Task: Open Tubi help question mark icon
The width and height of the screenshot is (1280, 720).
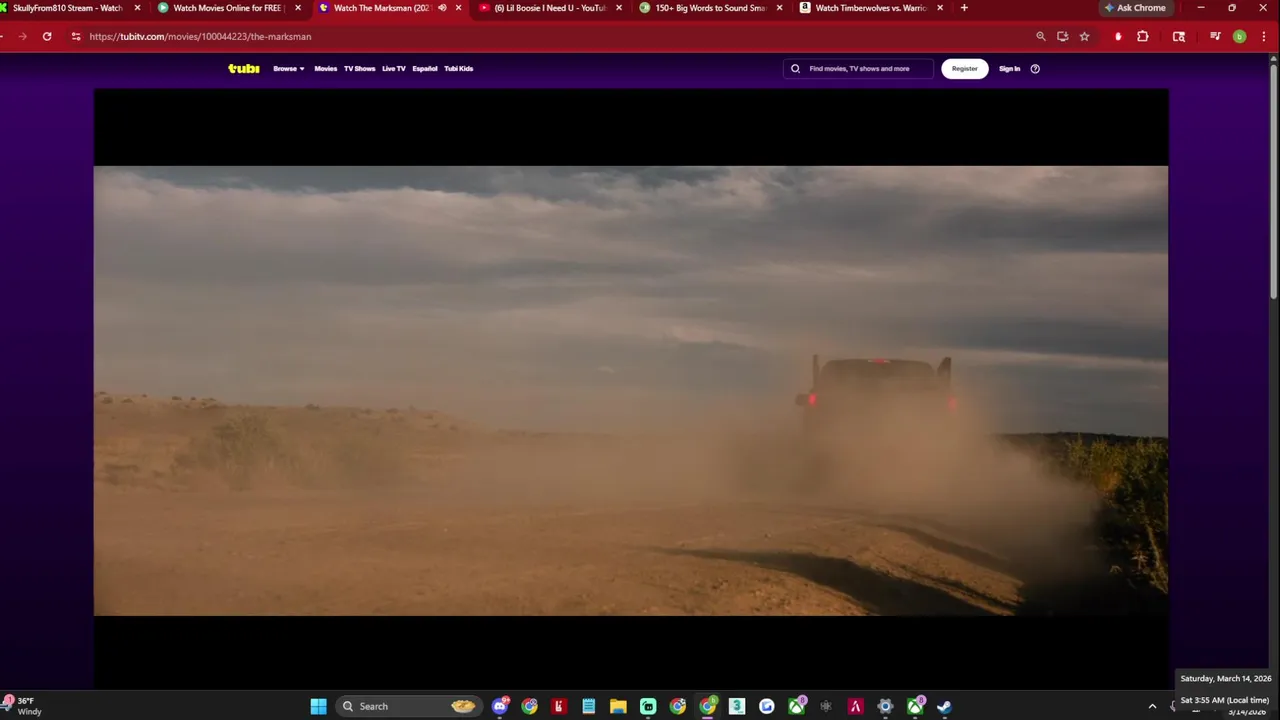Action: (1035, 69)
